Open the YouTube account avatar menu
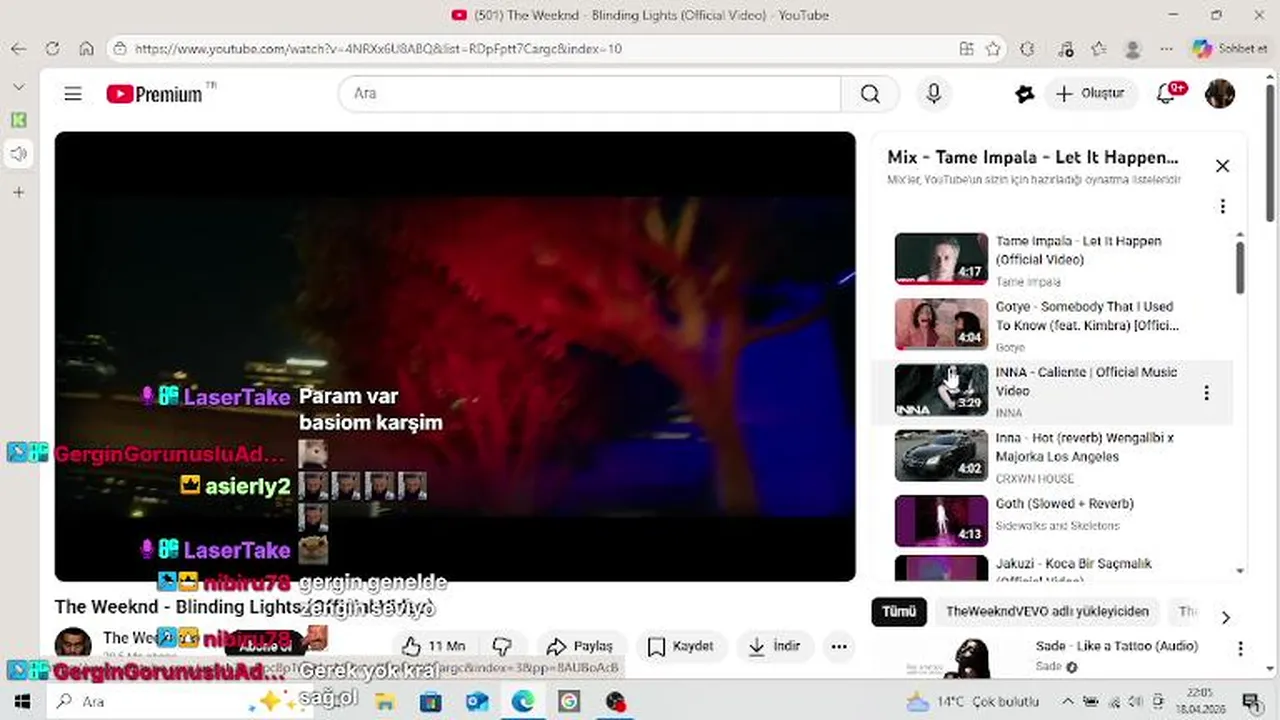The image size is (1280, 720). [x=1219, y=94]
